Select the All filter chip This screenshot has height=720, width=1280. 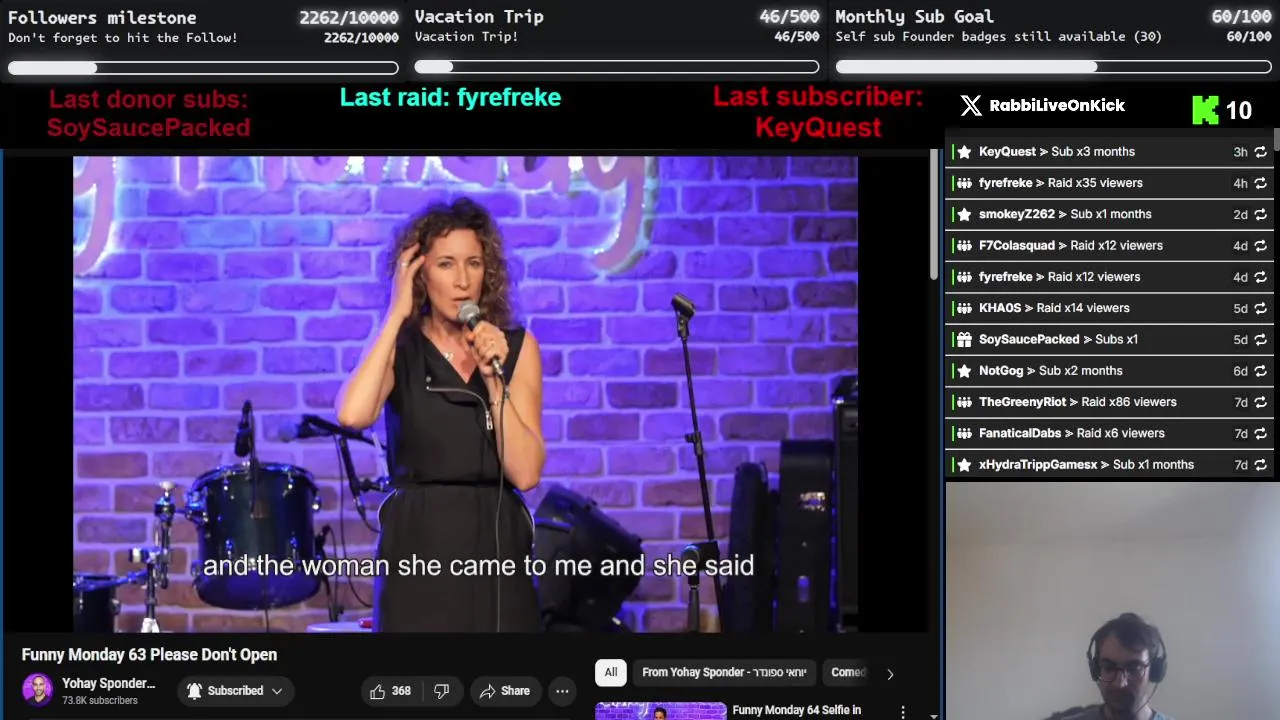(611, 672)
